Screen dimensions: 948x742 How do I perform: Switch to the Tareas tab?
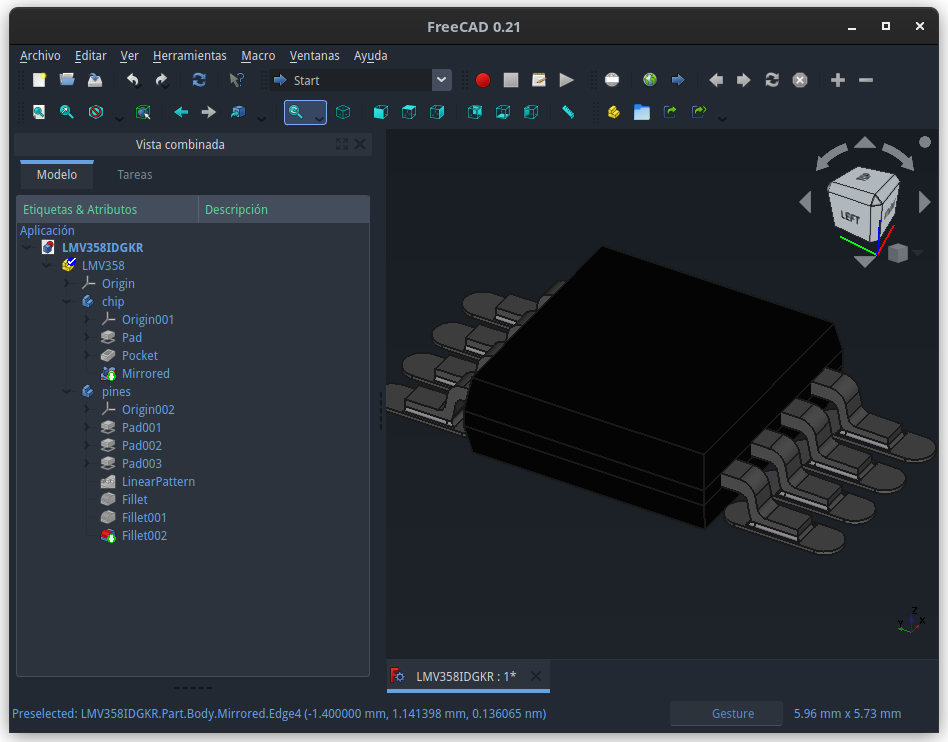(134, 175)
